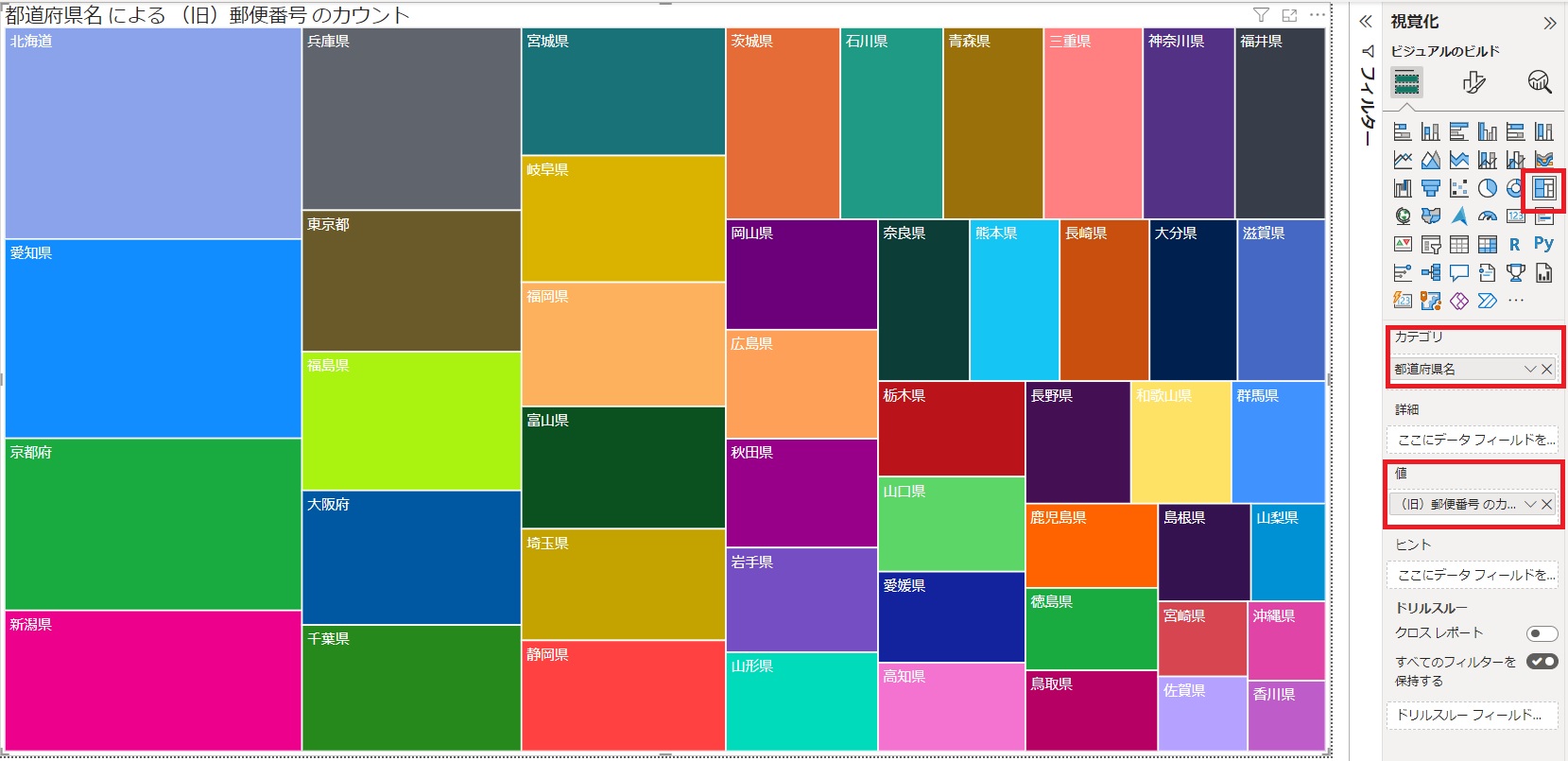Screen dimensions: 1568x761
Task: Choose the pie chart visual
Action: point(1487,188)
